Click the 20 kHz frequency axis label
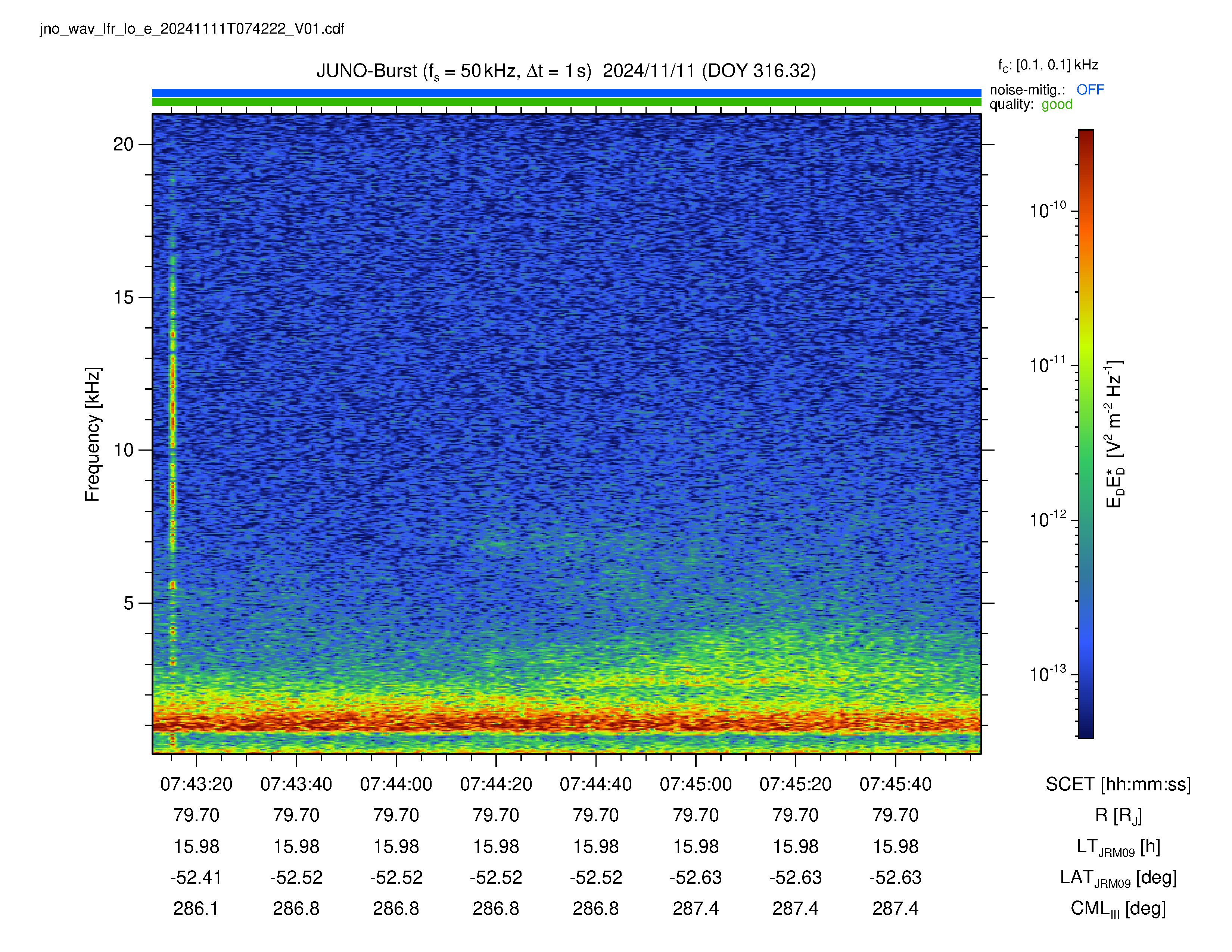This screenshot has height=952, width=1232. [124, 144]
